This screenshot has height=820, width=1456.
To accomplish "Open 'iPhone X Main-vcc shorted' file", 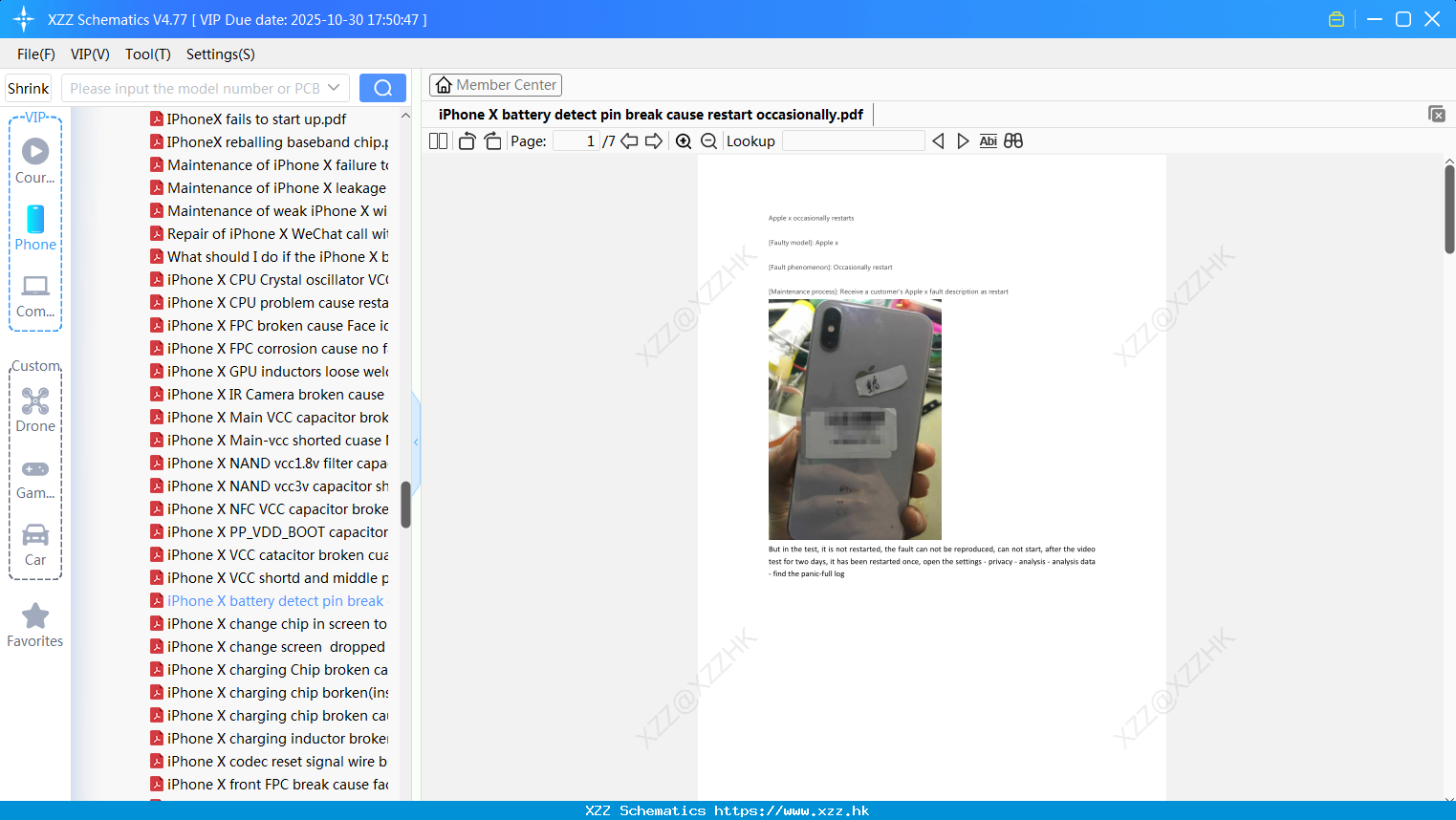I will (269, 441).
